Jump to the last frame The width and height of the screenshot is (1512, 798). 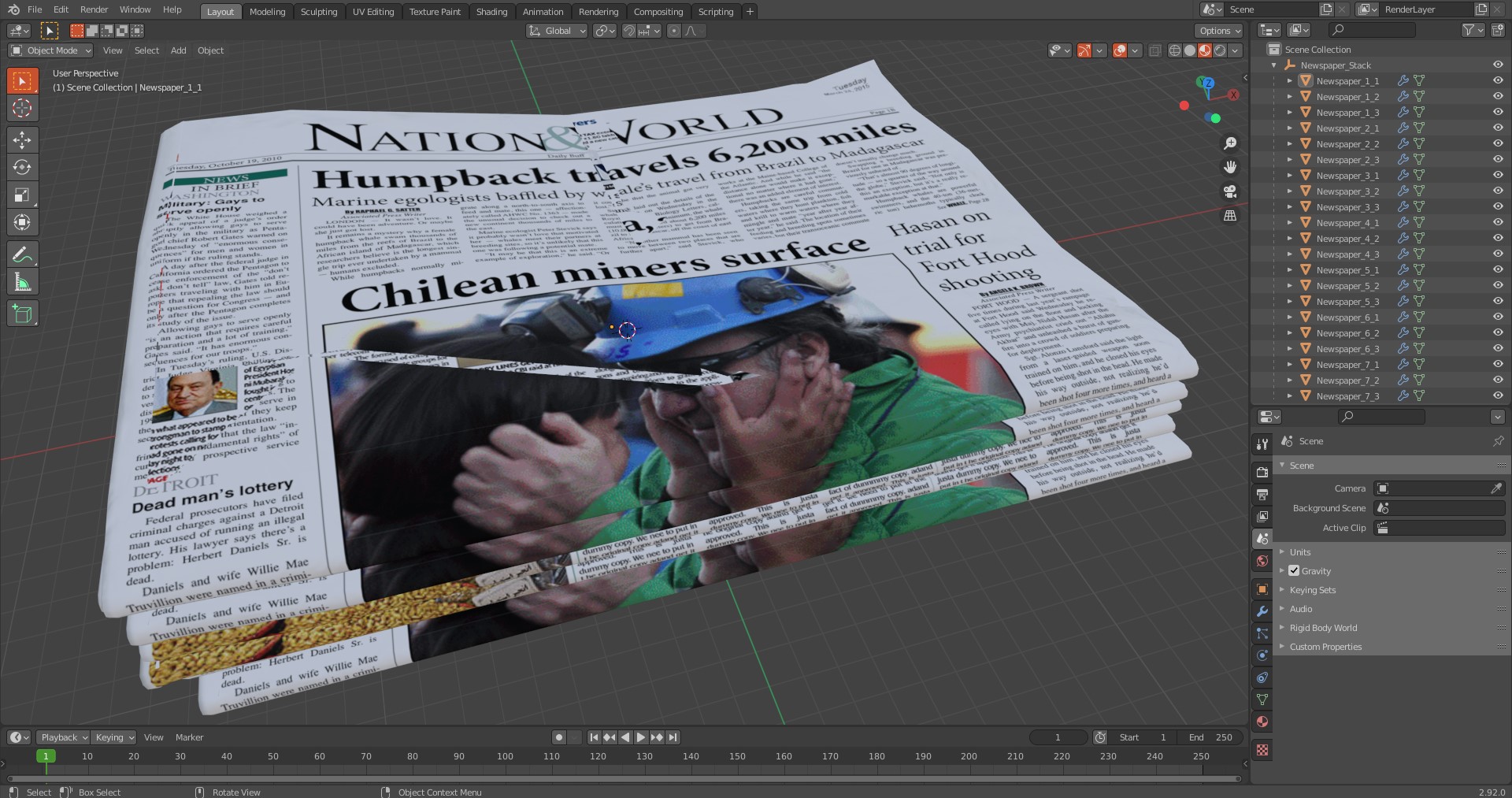673,737
